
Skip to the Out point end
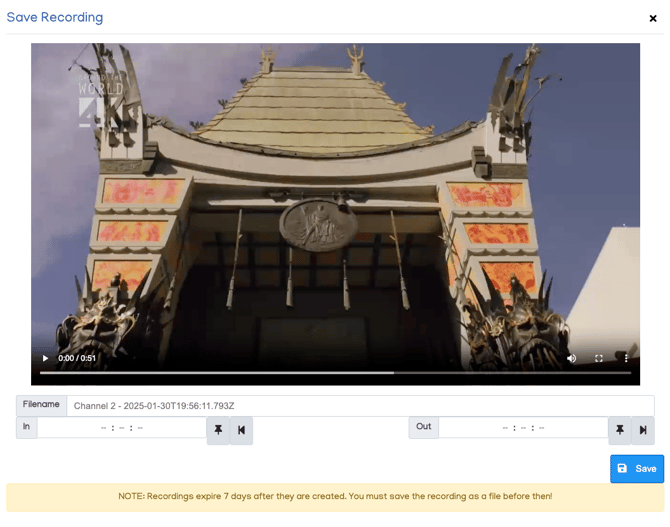pos(643,430)
